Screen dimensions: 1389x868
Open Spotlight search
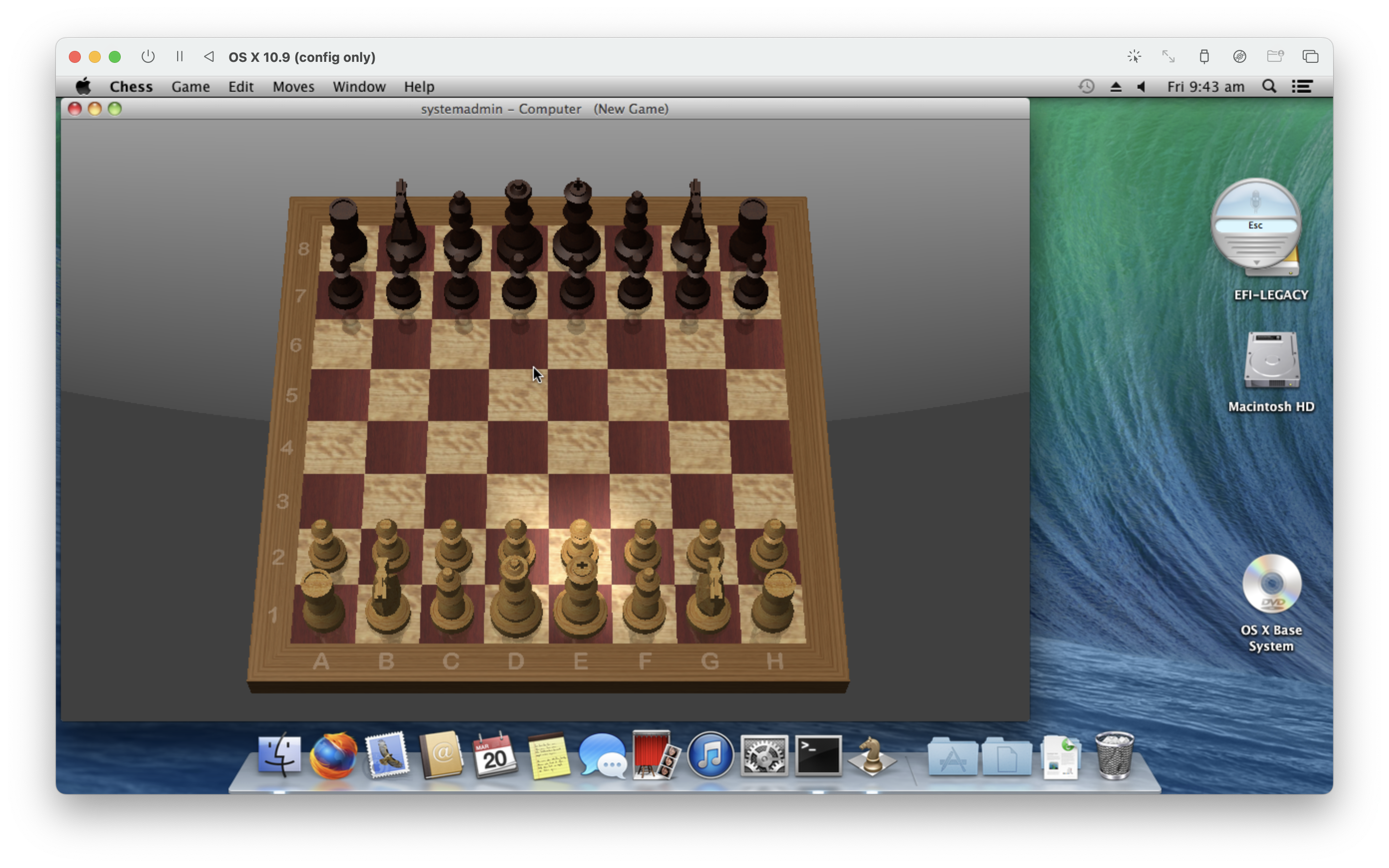tap(1269, 87)
